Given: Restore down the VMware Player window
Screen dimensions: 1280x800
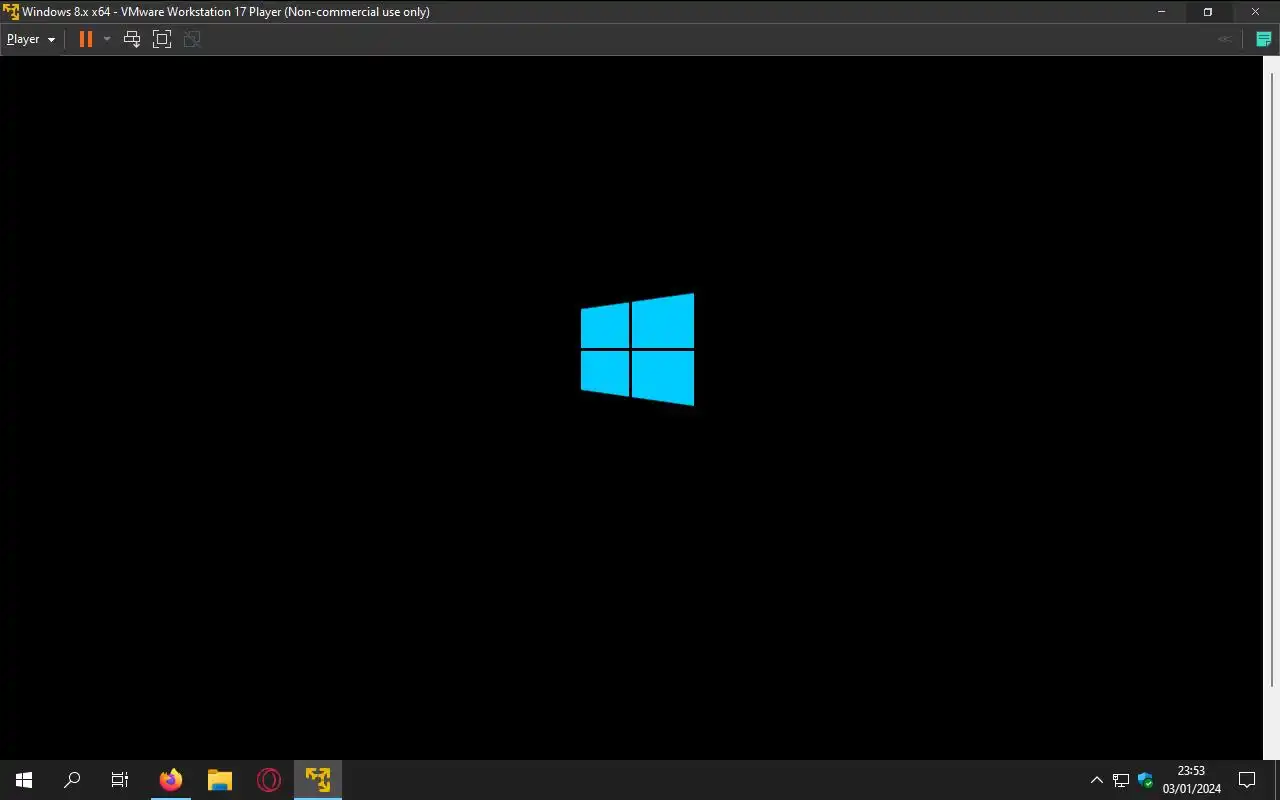Looking at the screenshot, I should [x=1208, y=12].
